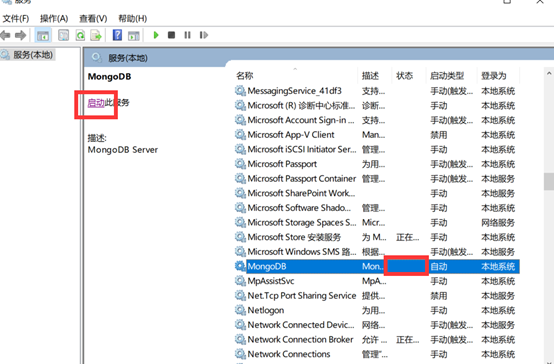Select Microsoft Account Sign-in service
This screenshot has height=364, width=554.
[x=377, y=120]
